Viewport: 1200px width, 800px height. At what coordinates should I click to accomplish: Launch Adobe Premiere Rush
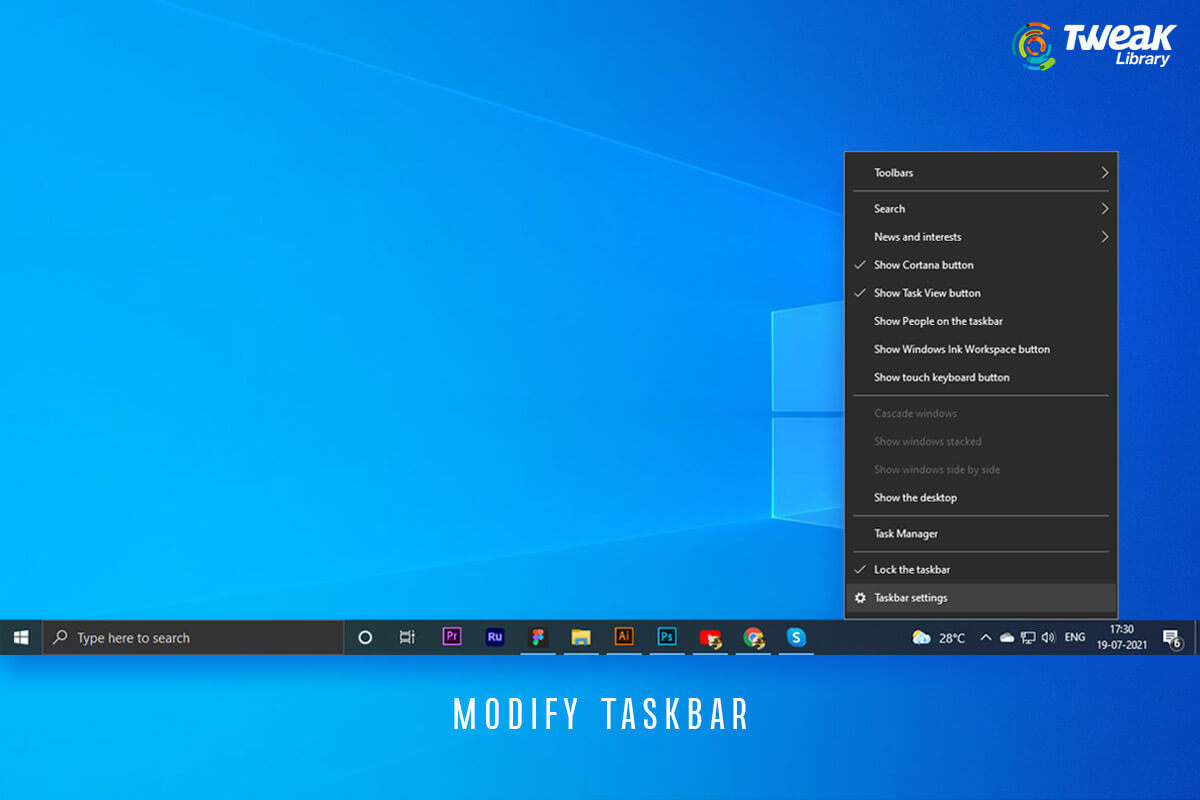point(494,637)
